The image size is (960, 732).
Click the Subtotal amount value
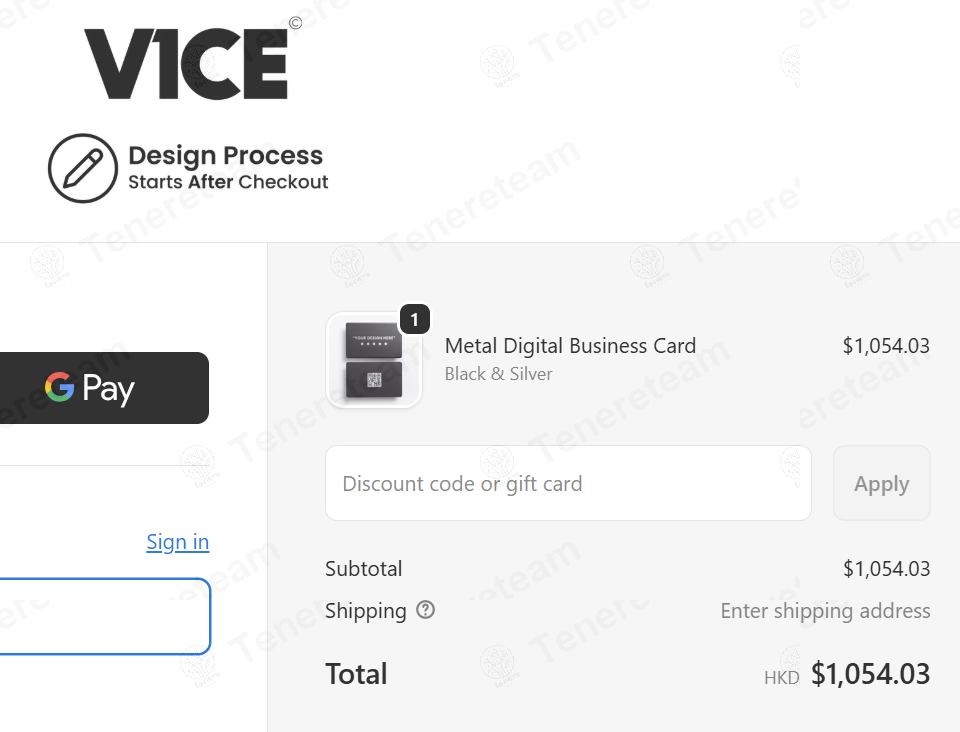tap(886, 569)
